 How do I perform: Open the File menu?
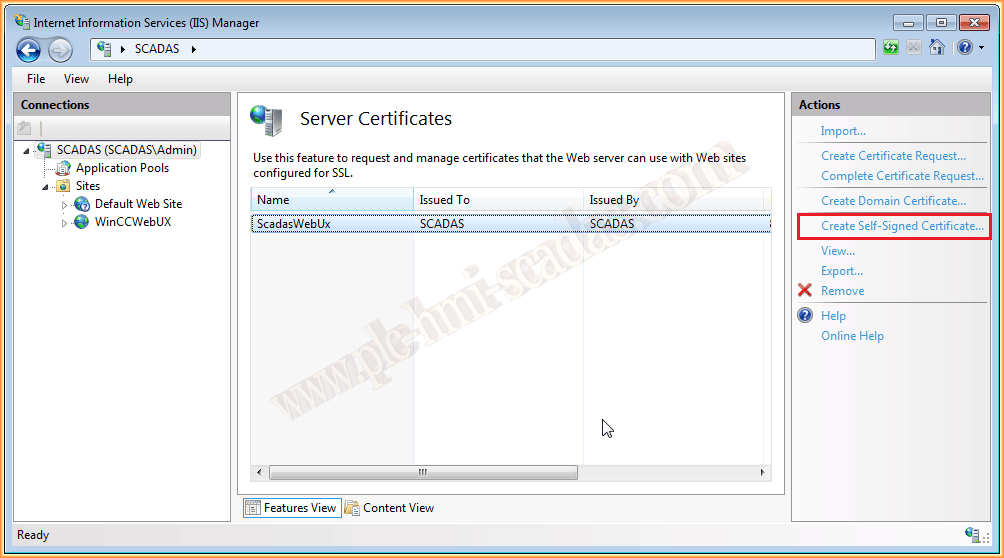click(36, 79)
